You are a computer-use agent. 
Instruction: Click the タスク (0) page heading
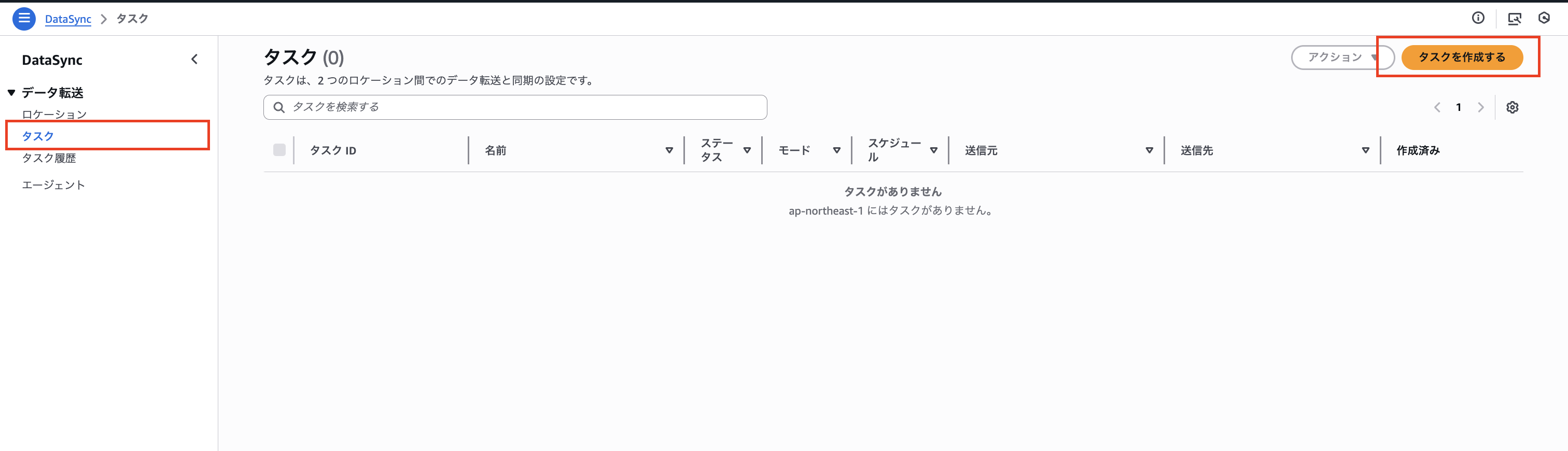click(x=304, y=57)
